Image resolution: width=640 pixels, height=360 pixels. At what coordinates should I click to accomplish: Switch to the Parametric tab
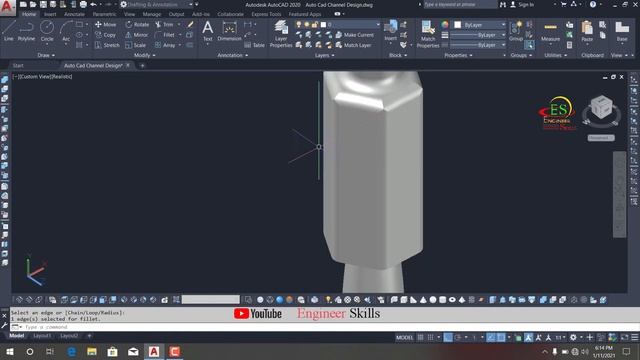pyautogui.click(x=104, y=14)
